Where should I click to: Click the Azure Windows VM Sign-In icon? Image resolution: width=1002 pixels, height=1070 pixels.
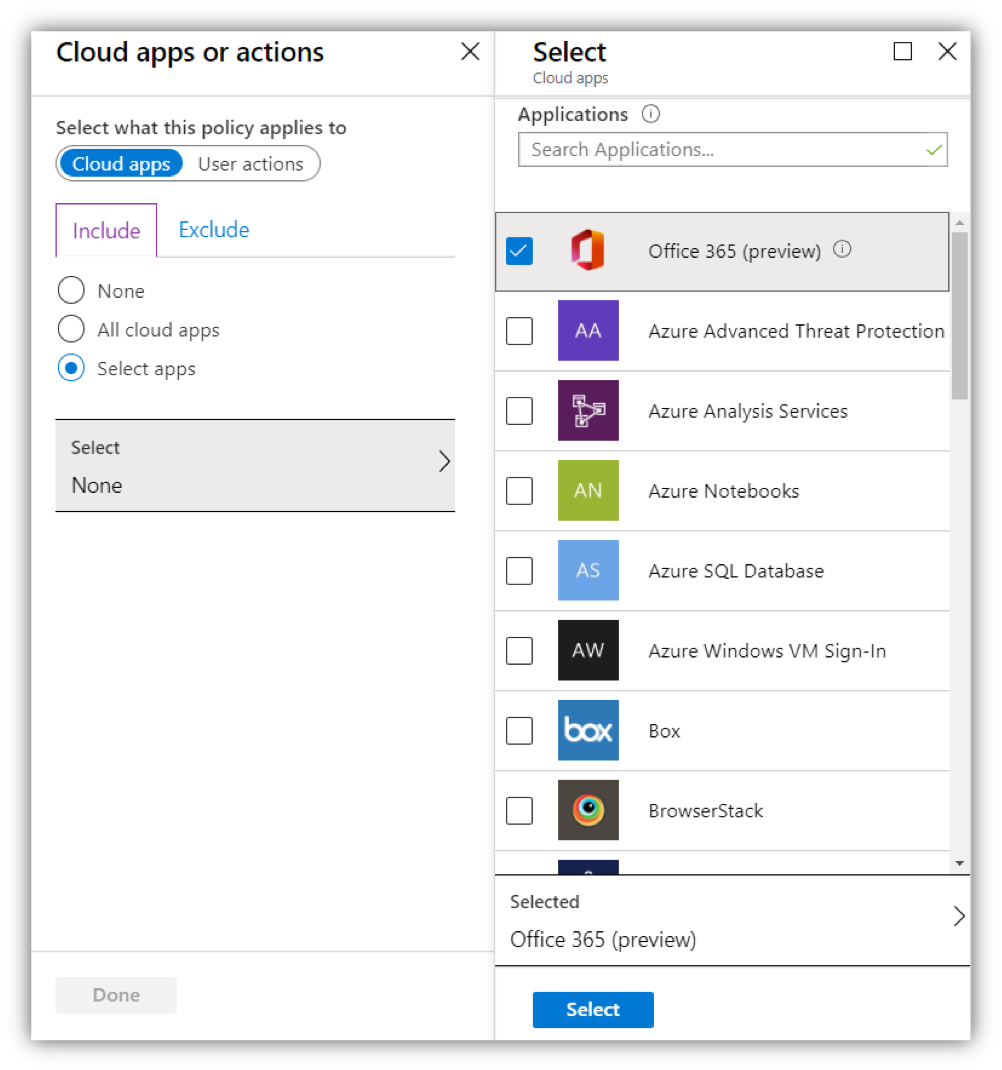coord(588,651)
